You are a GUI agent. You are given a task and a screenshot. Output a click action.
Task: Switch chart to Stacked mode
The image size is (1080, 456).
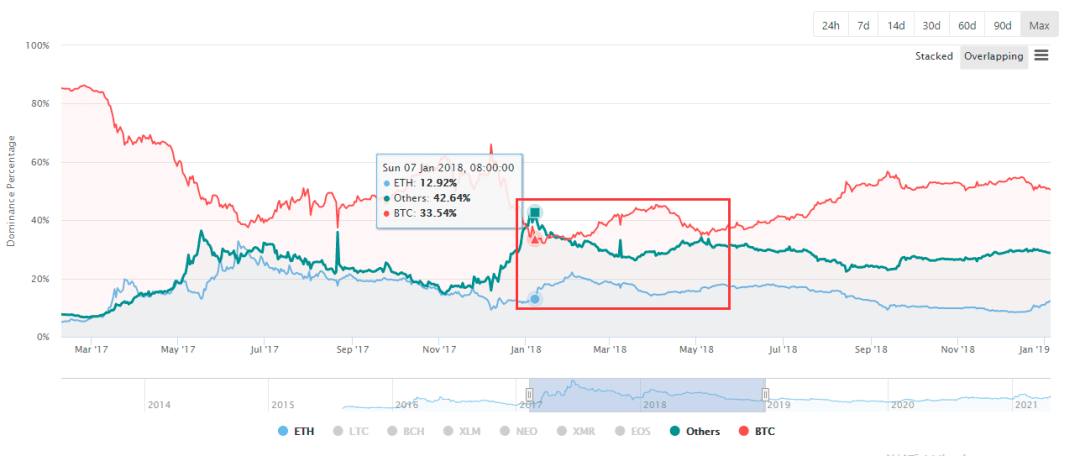(934, 56)
